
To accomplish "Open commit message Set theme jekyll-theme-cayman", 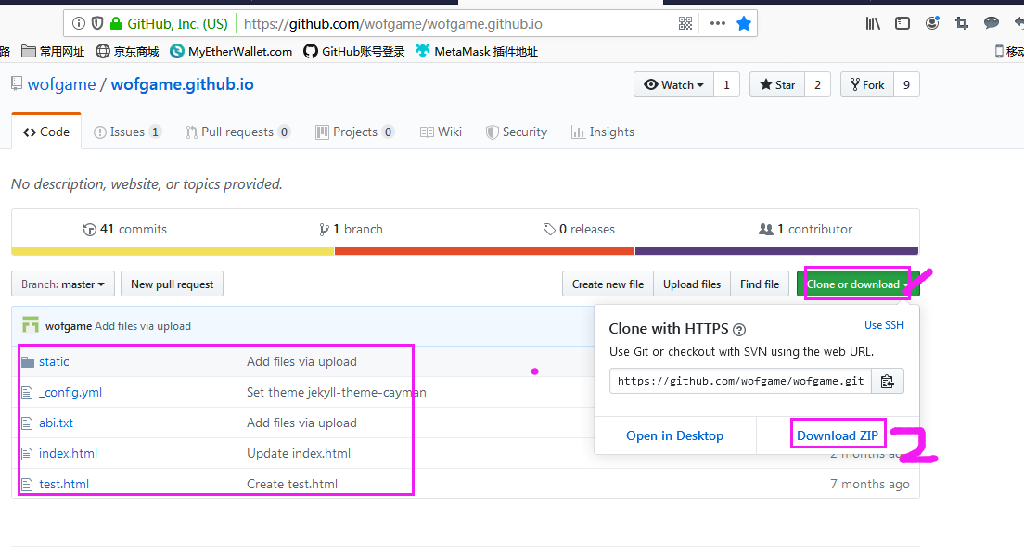I will [337, 392].
